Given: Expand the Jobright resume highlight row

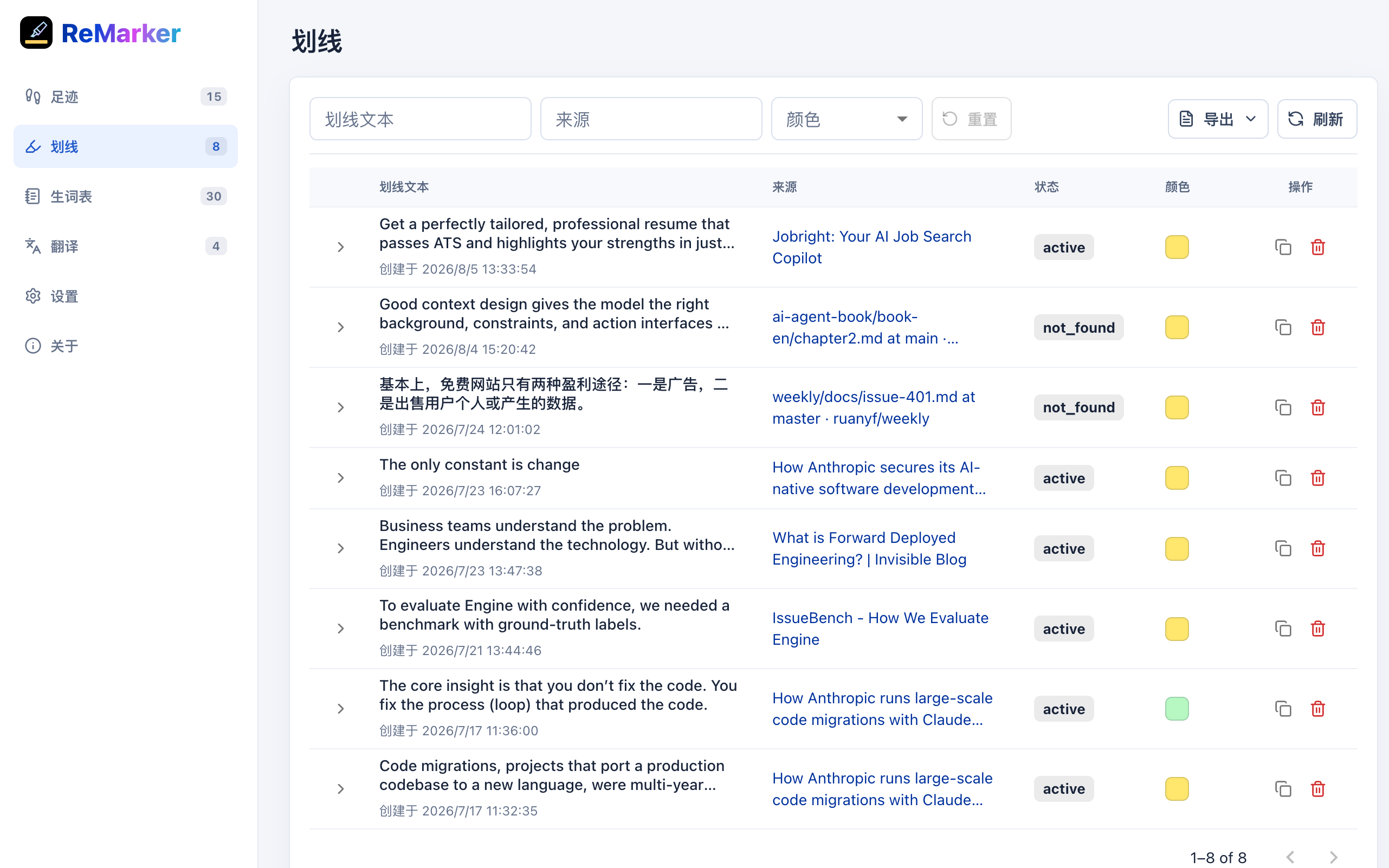Looking at the screenshot, I should [340, 248].
